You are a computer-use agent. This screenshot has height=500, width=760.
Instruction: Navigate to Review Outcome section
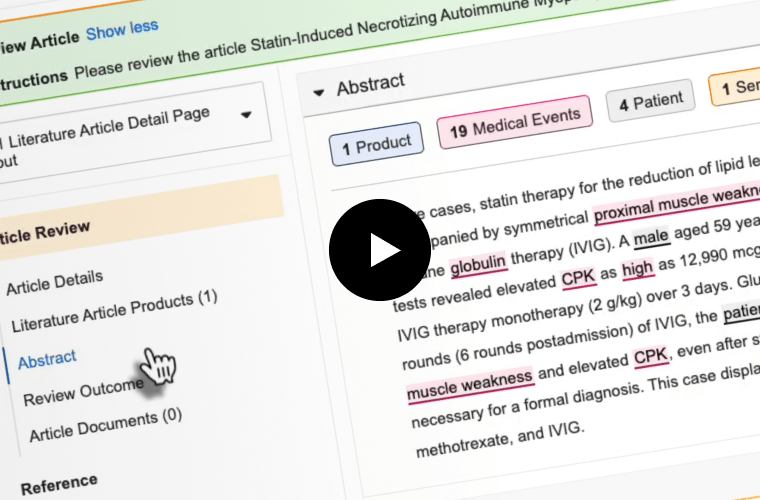coord(83,391)
